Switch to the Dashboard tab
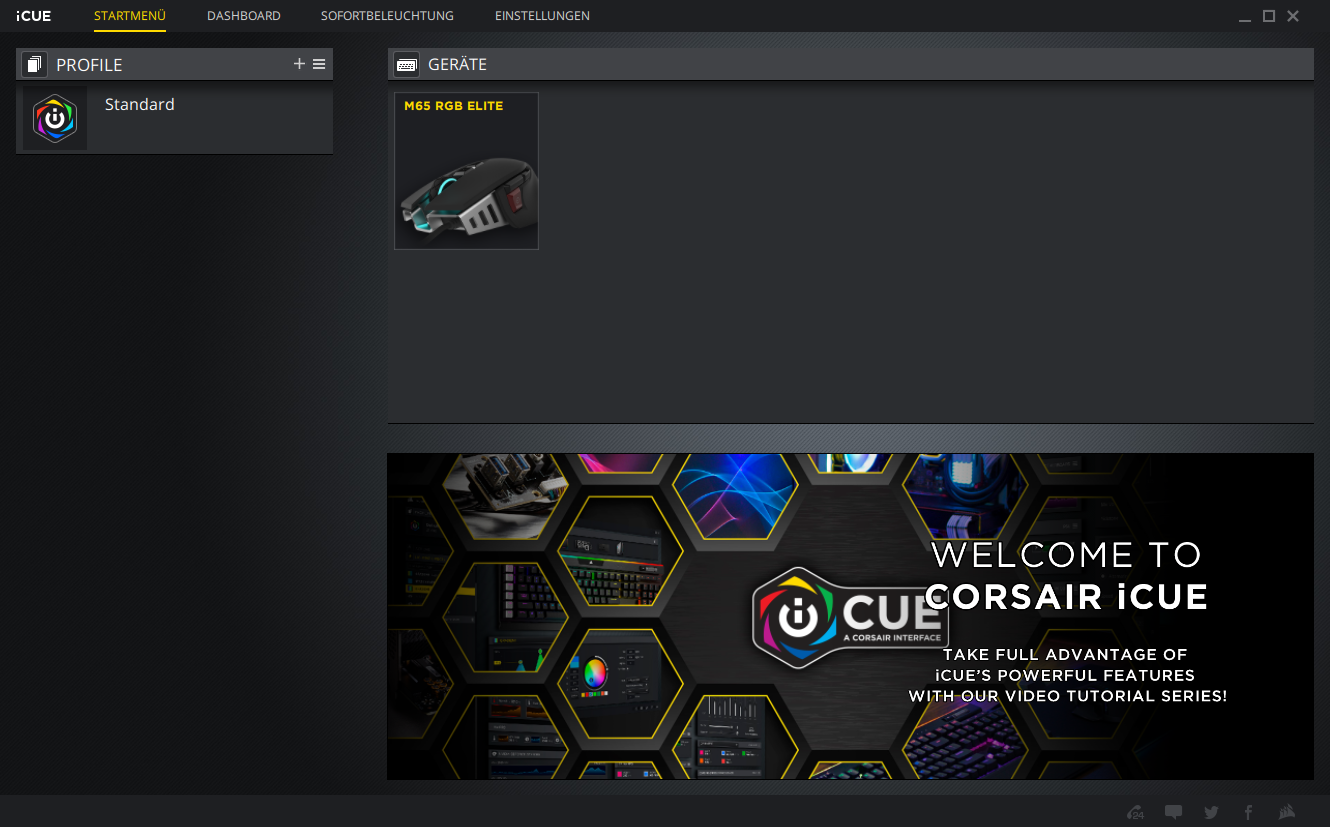 coord(243,16)
